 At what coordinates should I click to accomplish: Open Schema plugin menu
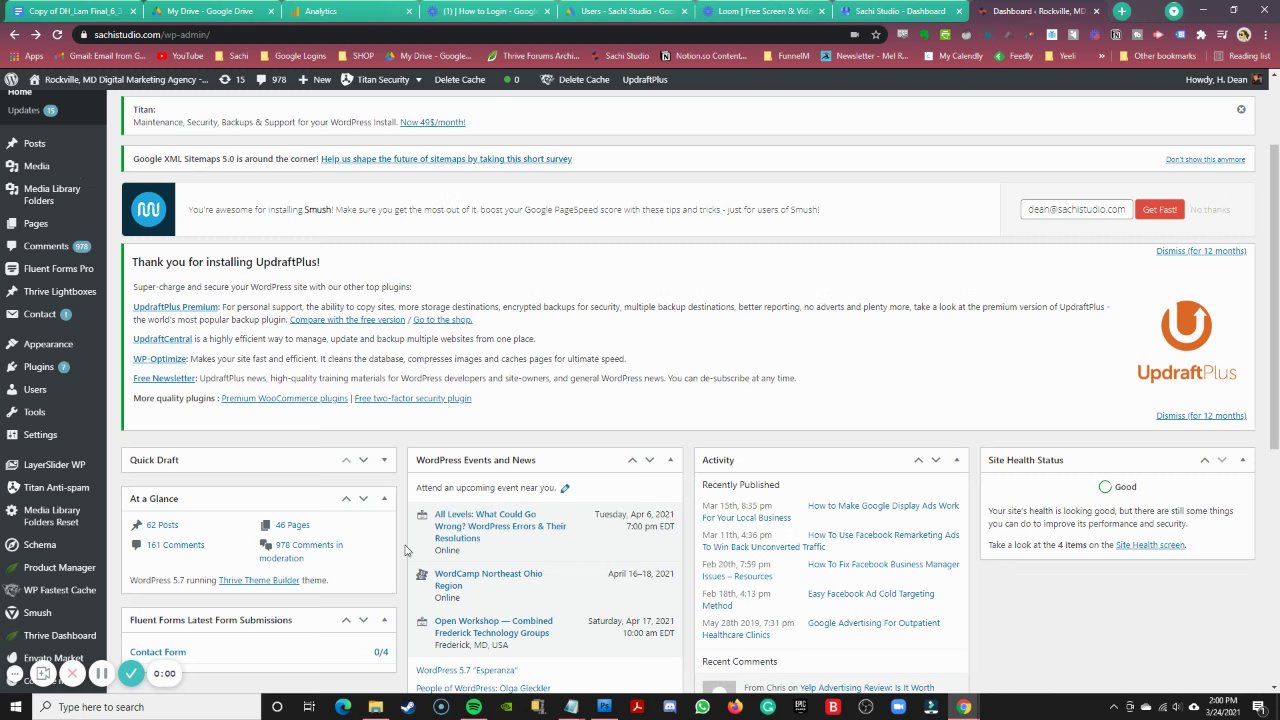click(40, 545)
